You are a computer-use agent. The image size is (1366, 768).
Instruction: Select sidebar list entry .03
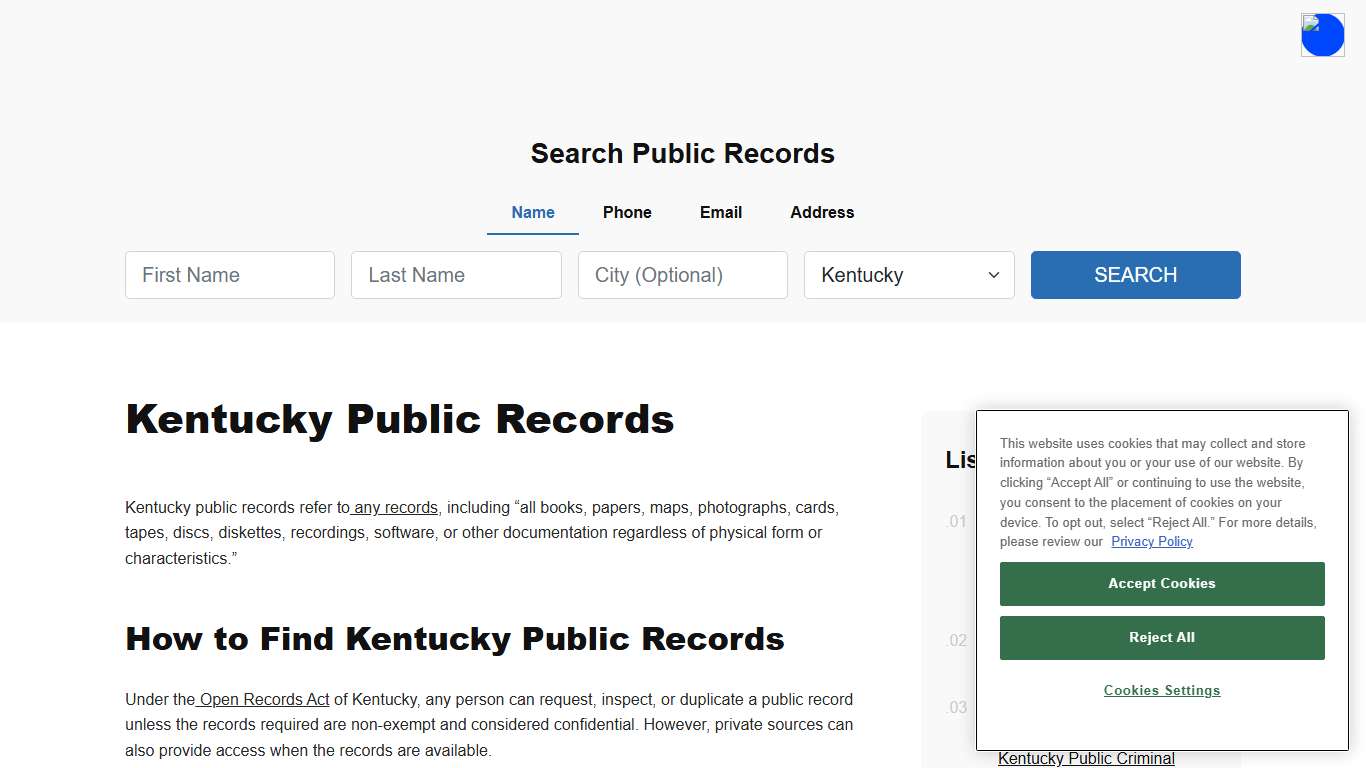click(x=956, y=707)
